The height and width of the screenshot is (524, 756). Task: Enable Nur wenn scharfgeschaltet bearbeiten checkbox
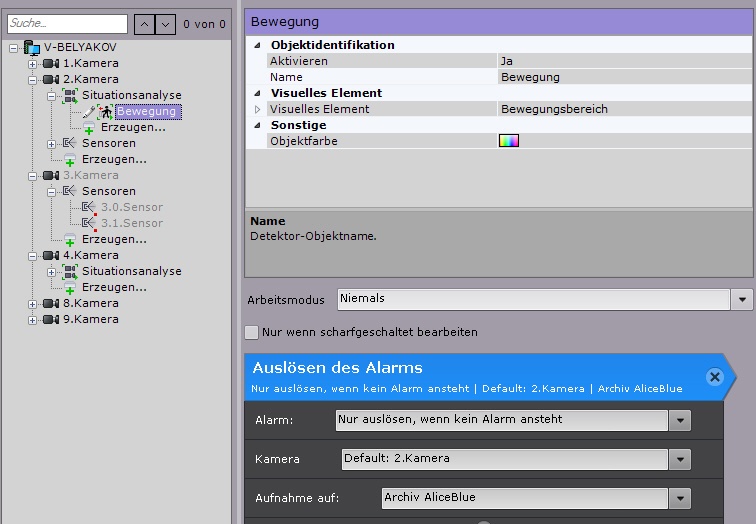coord(252,332)
